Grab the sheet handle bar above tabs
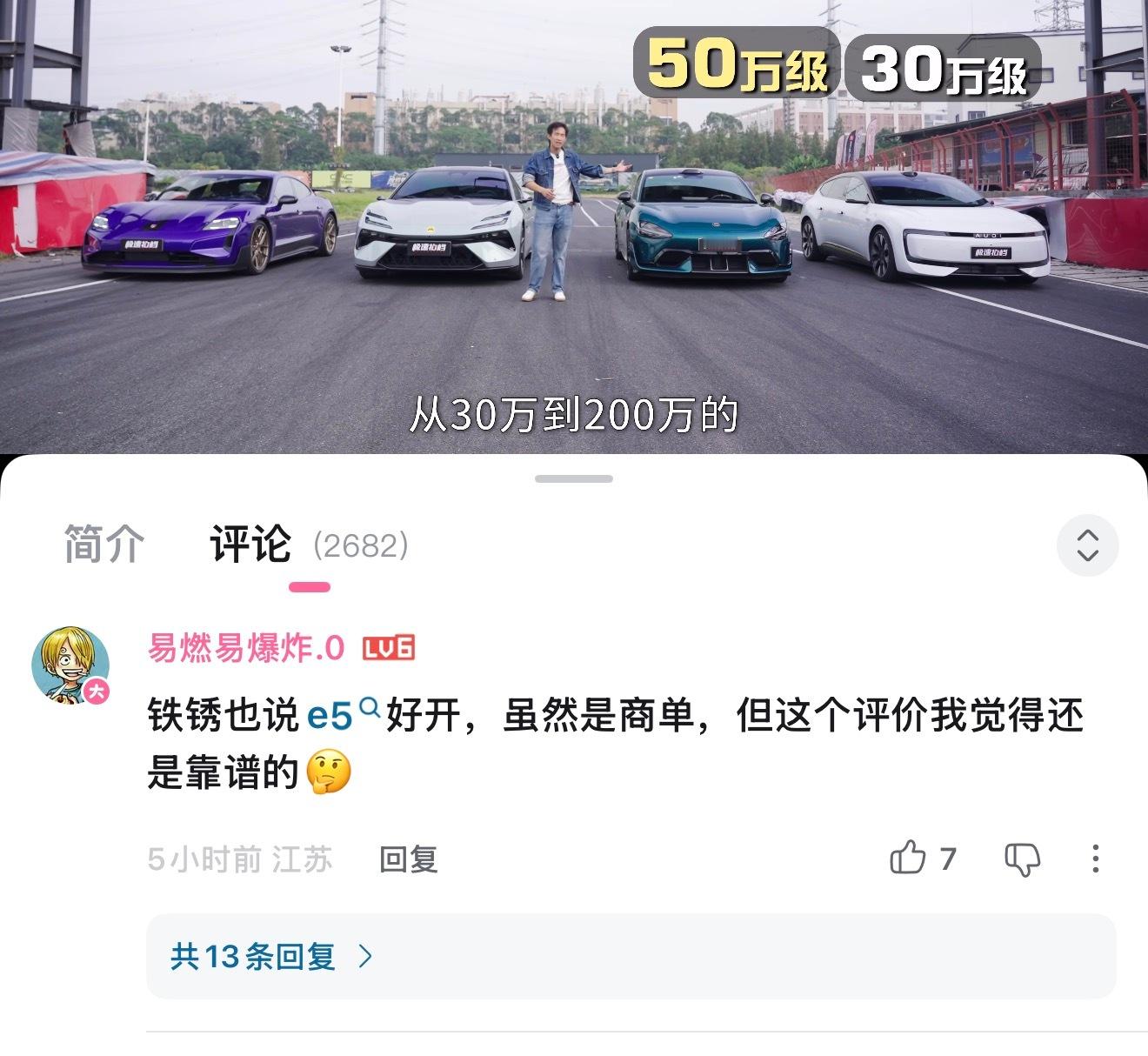Image resolution: width=1148 pixels, height=1056 pixels. 574,478
